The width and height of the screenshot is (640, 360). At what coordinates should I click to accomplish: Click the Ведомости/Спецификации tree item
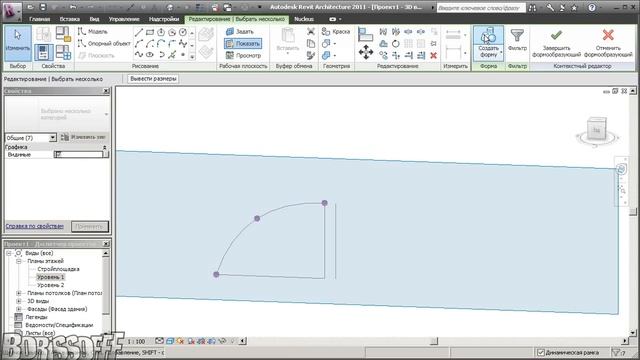click(x=59, y=325)
